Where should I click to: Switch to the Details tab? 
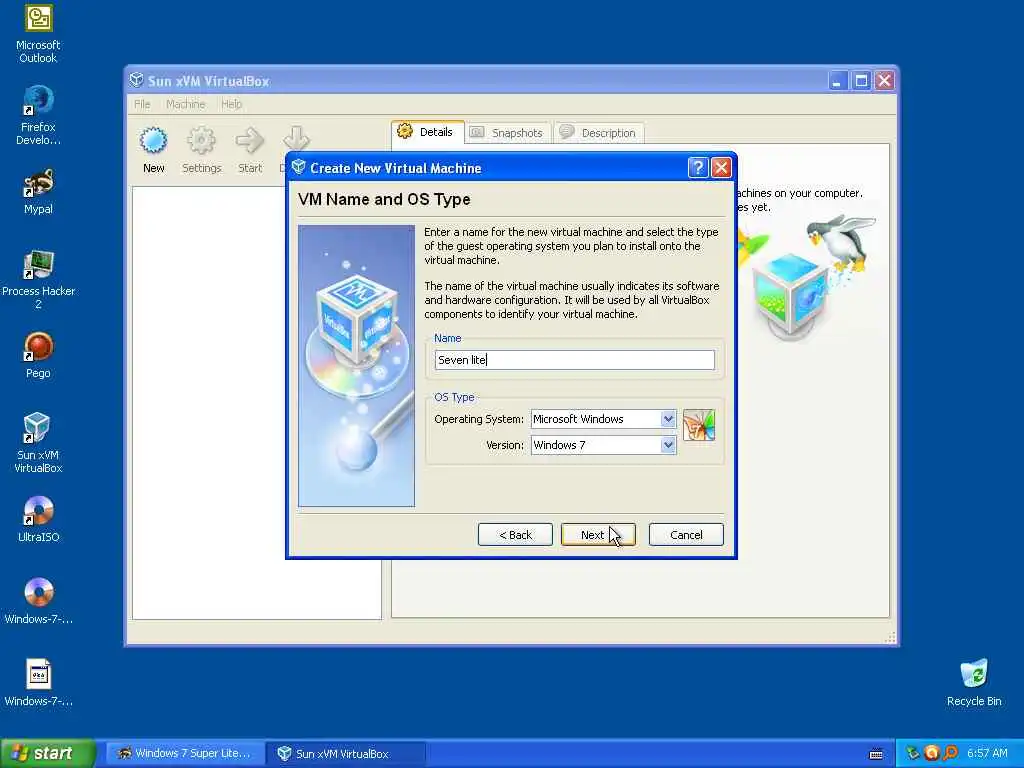pos(428,132)
